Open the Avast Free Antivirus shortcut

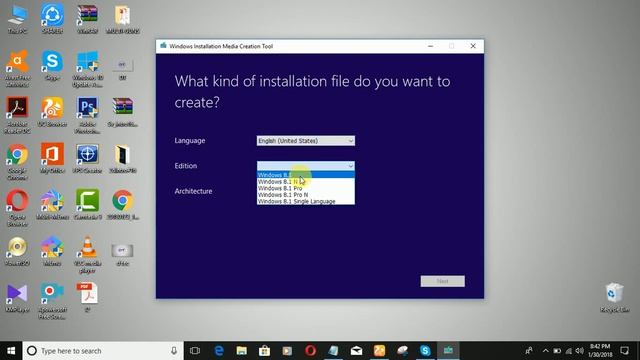(x=17, y=69)
